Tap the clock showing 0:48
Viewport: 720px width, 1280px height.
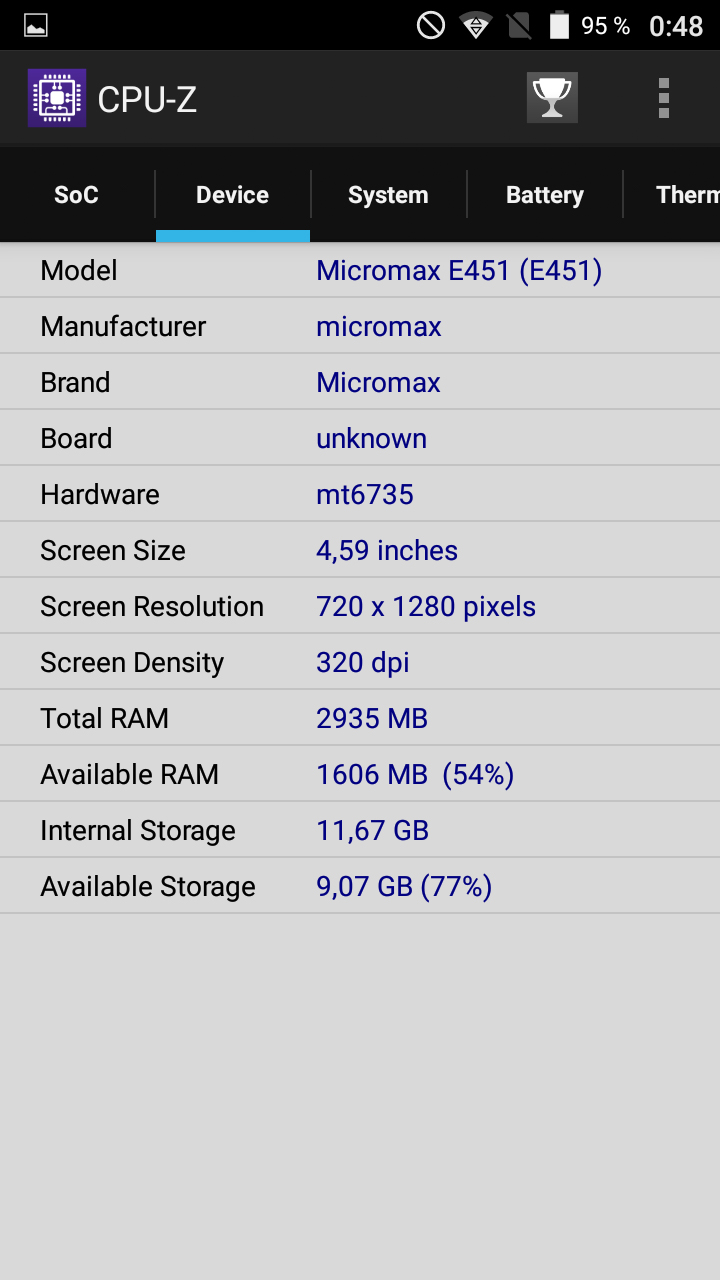click(x=676, y=26)
